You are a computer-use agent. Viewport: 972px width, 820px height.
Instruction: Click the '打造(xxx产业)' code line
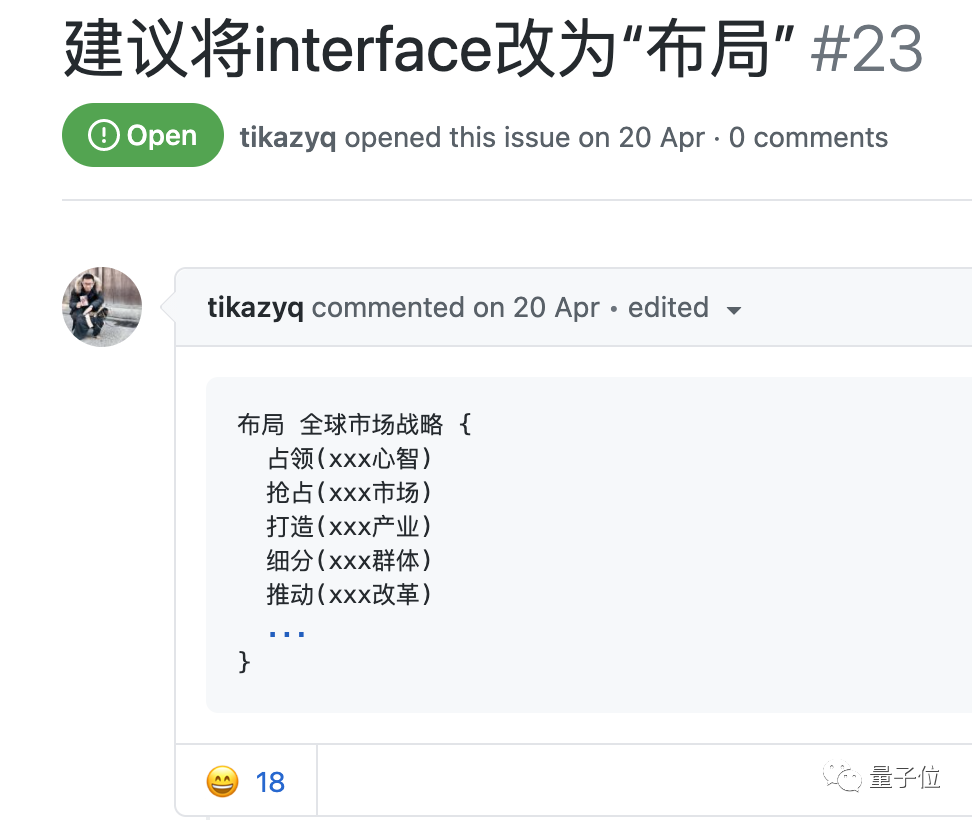[349, 527]
